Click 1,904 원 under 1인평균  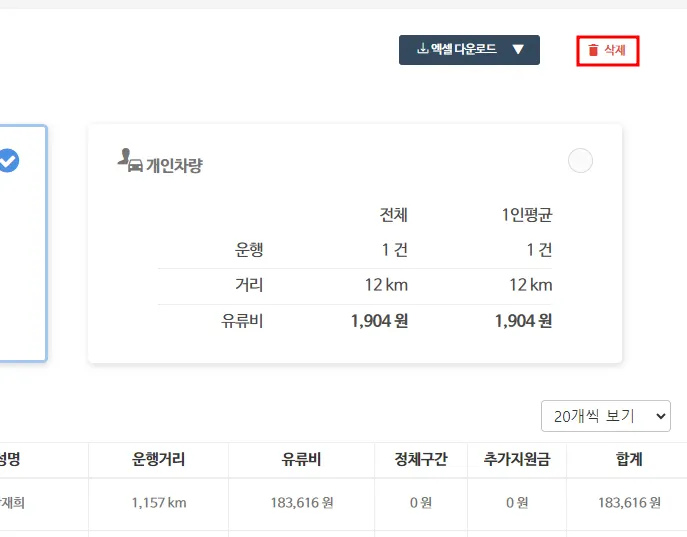(524, 321)
